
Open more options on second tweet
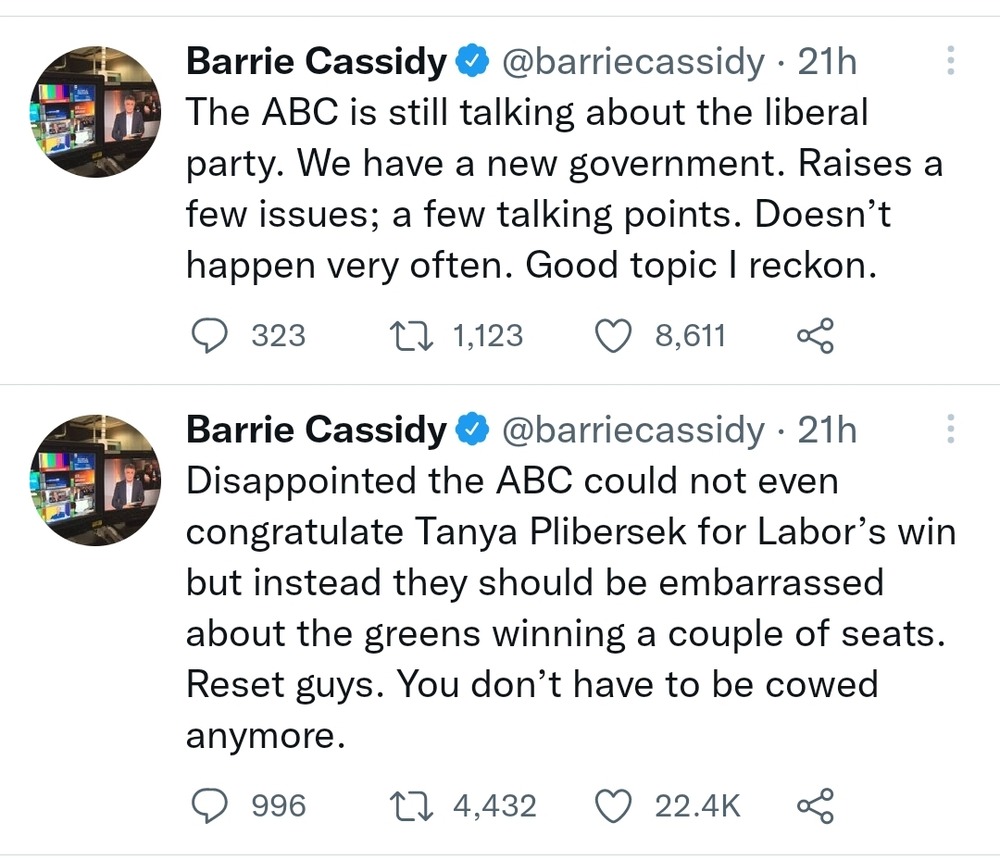click(x=949, y=429)
